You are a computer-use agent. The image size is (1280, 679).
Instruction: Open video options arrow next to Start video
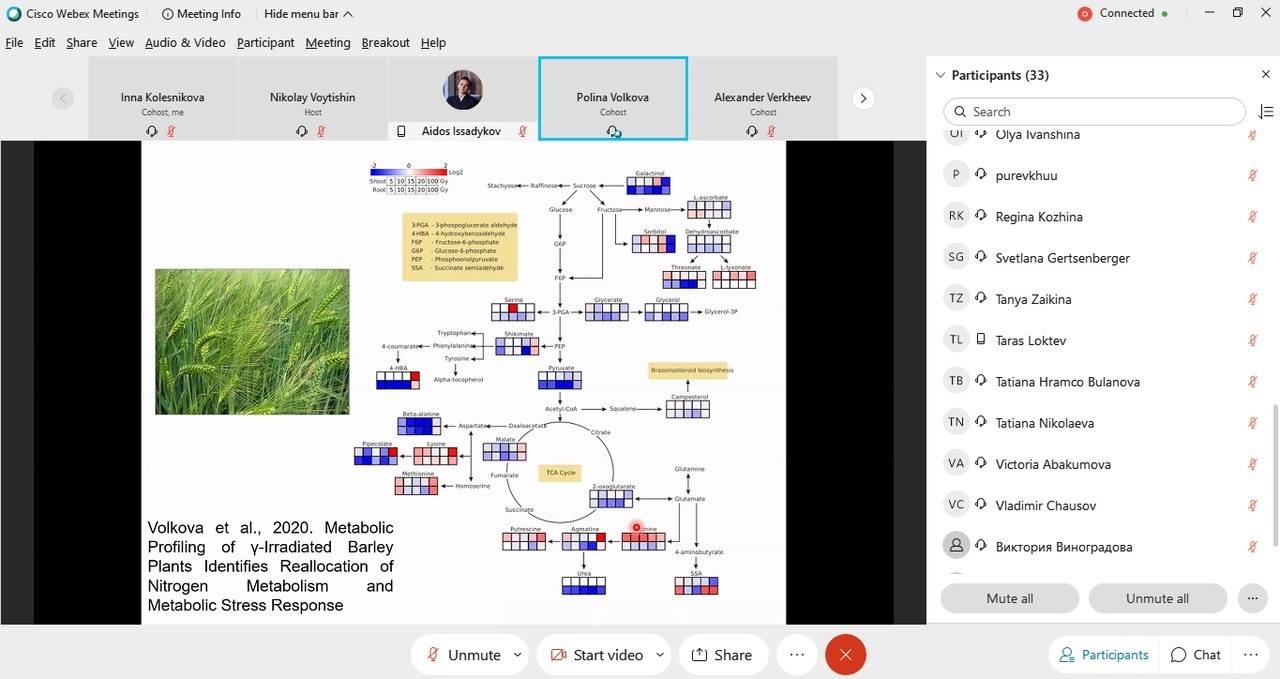click(x=660, y=655)
